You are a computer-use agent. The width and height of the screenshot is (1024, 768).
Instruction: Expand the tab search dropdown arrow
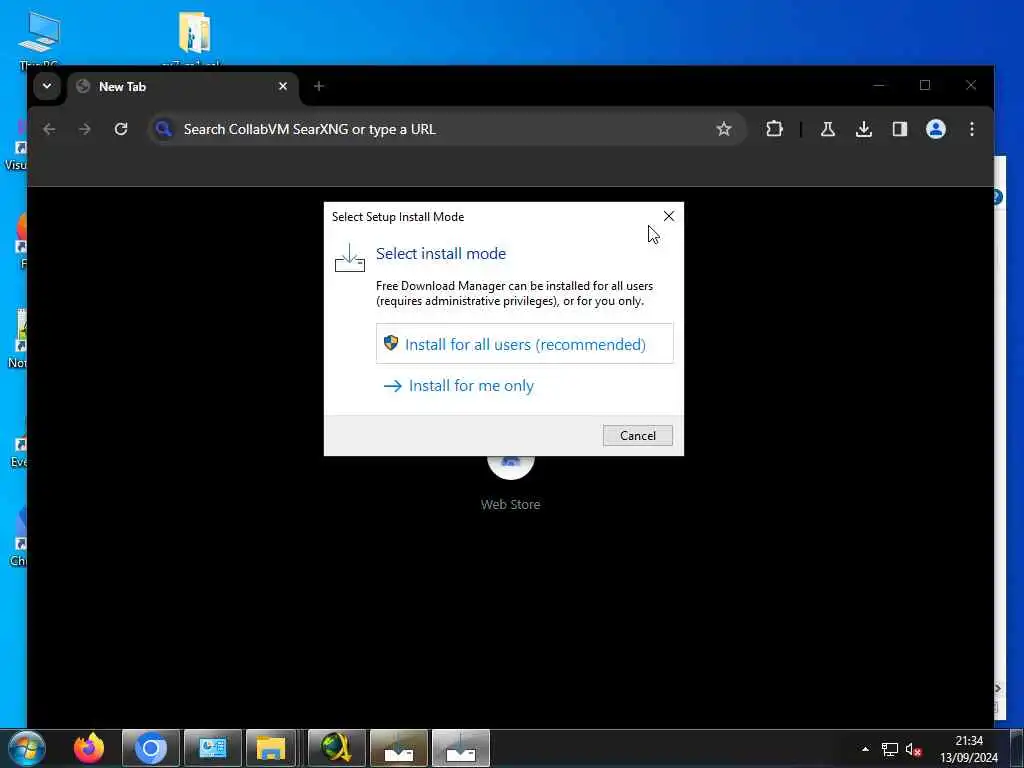pos(47,86)
